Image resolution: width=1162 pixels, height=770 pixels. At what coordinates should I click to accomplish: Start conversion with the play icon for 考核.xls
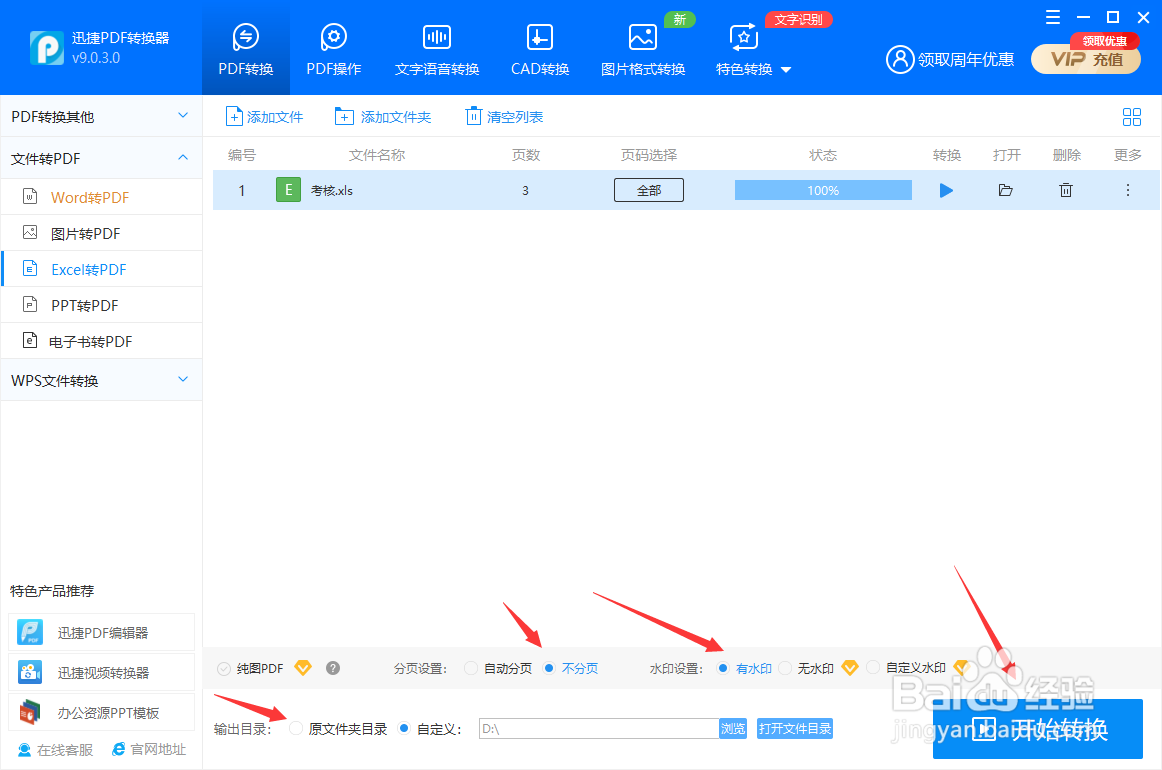pos(946,189)
